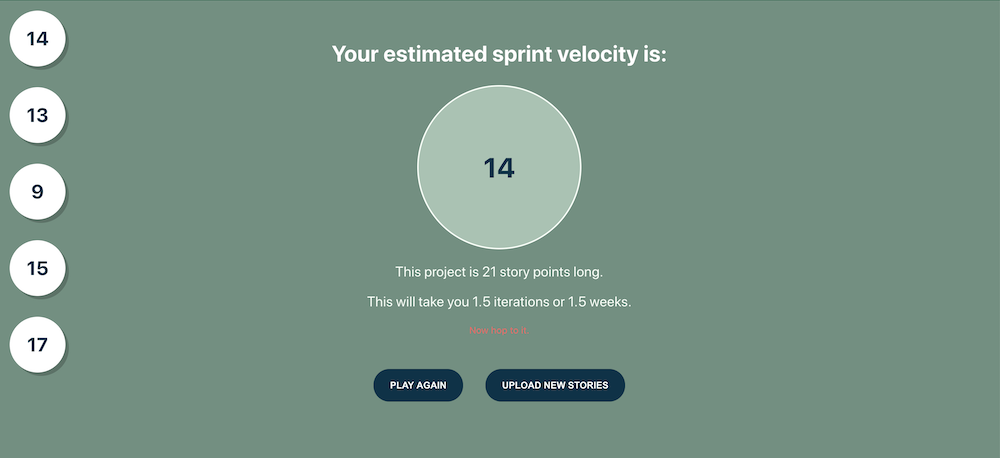The width and height of the screenshot is (1000, 458).
Task: Click the bubble numbered 9
Action: 37,192
